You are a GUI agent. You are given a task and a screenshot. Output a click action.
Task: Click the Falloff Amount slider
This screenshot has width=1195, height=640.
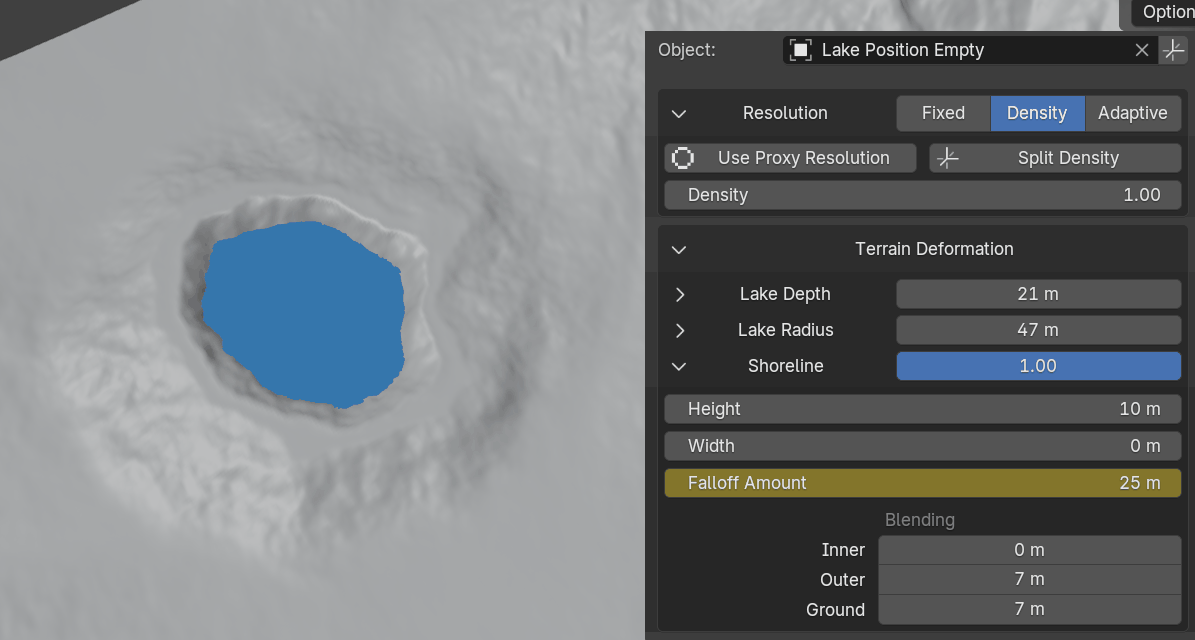[923, 483]
